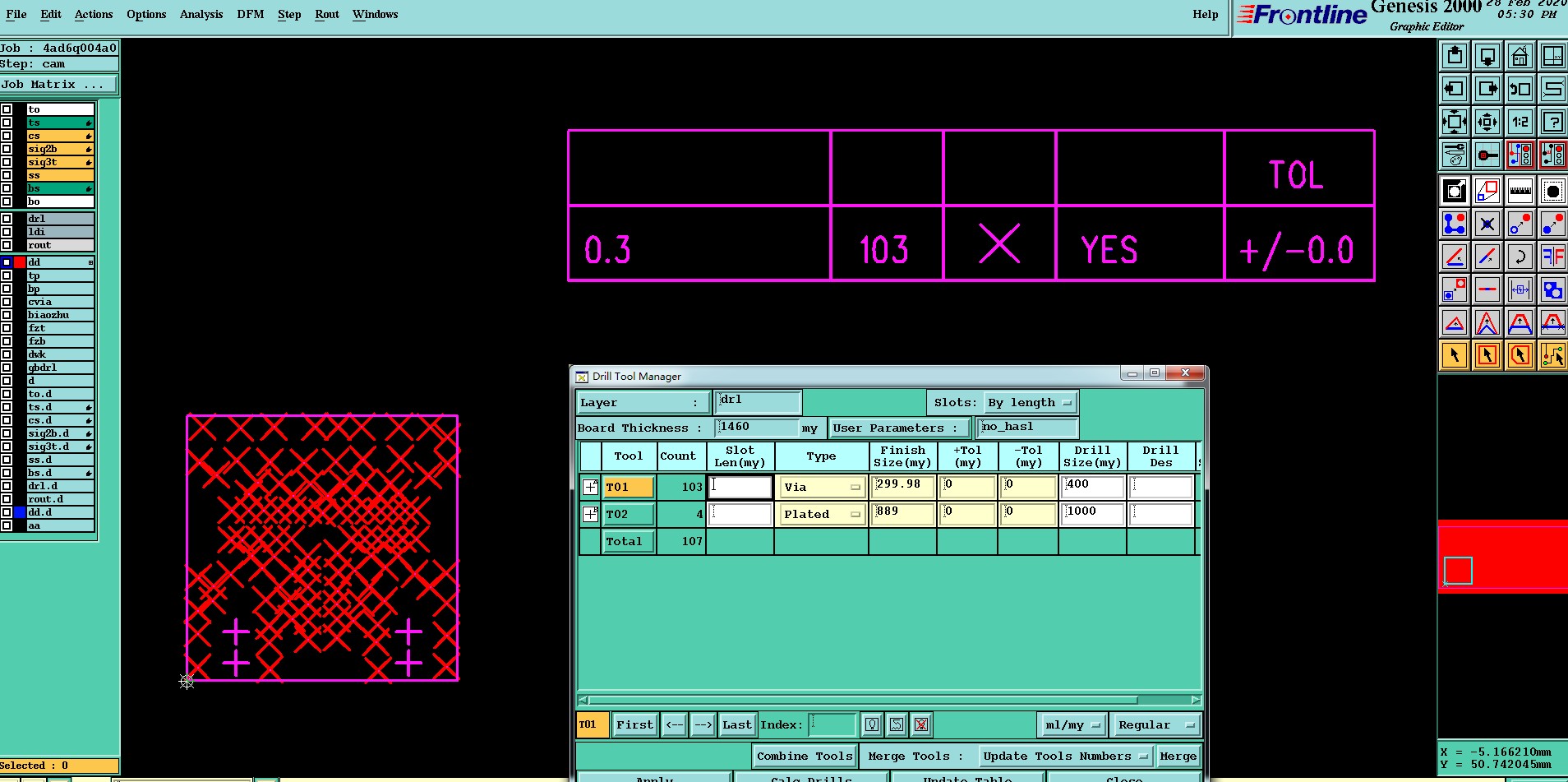The image size is (1568, 782).
Task: Click the home view icon
Action: [x=1520, y=56]
